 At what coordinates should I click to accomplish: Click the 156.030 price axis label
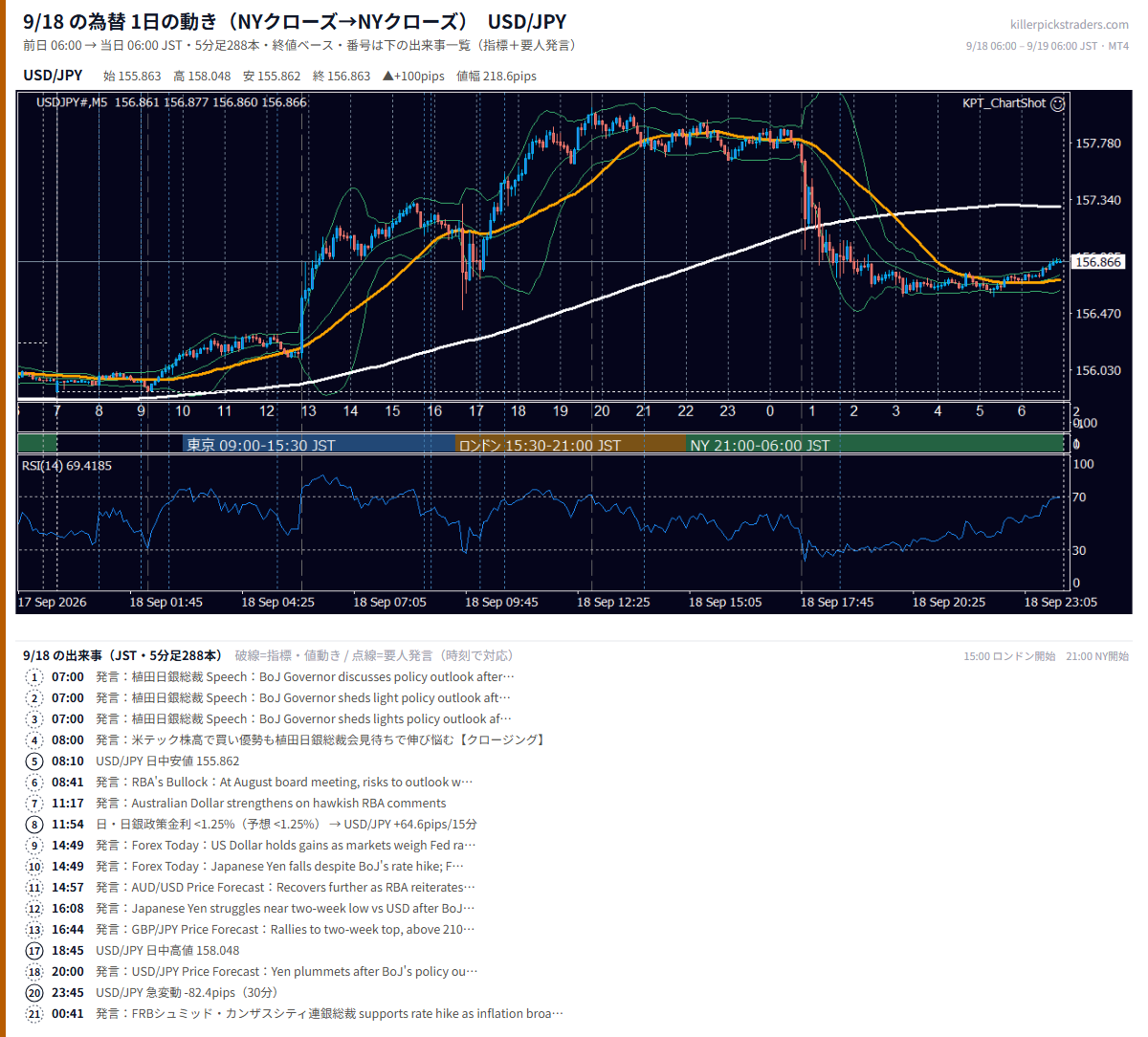[1098, 370]
